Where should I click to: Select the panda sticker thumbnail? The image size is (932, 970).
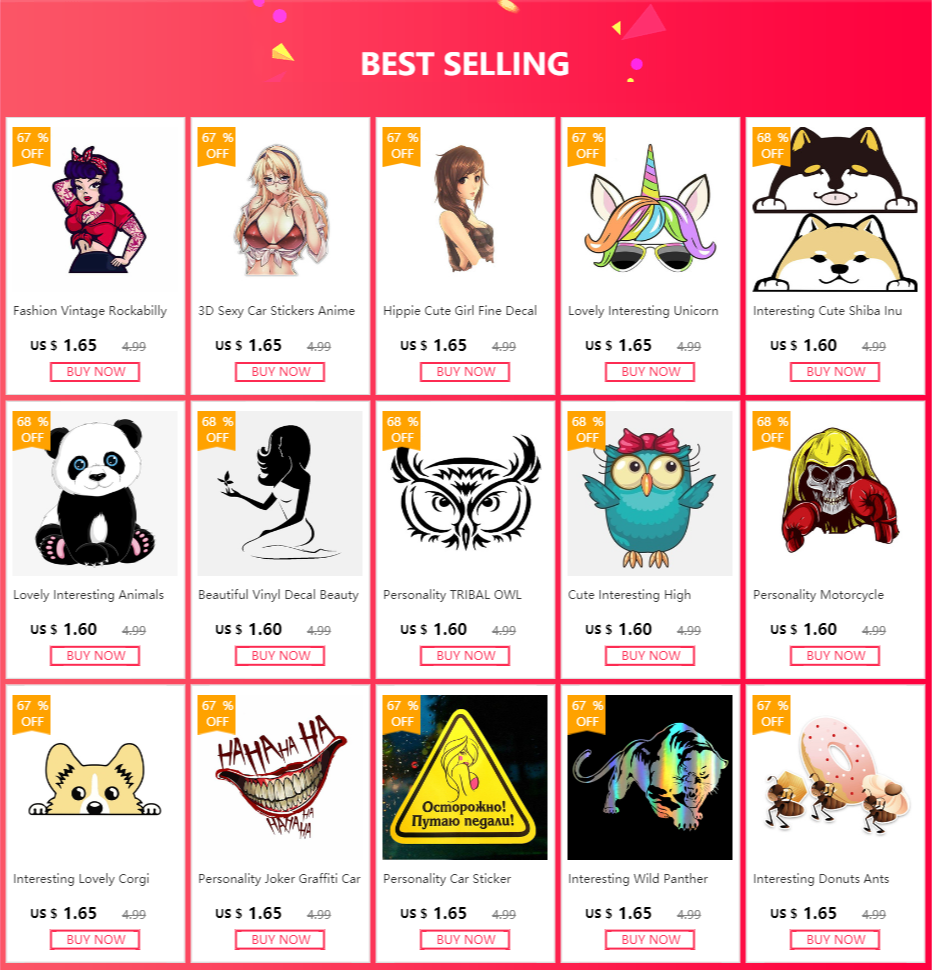(x=95, y=493)
